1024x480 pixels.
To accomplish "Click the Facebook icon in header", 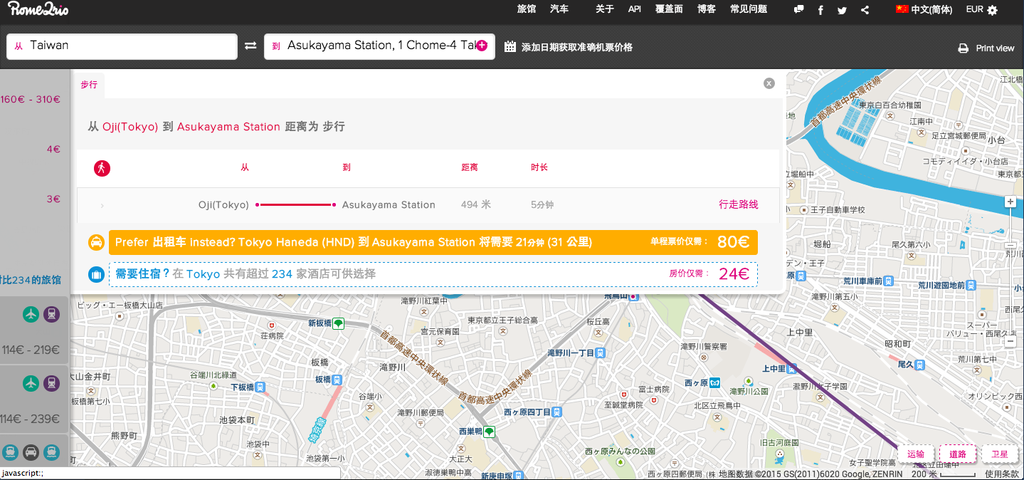I will [x=820, y=10].
